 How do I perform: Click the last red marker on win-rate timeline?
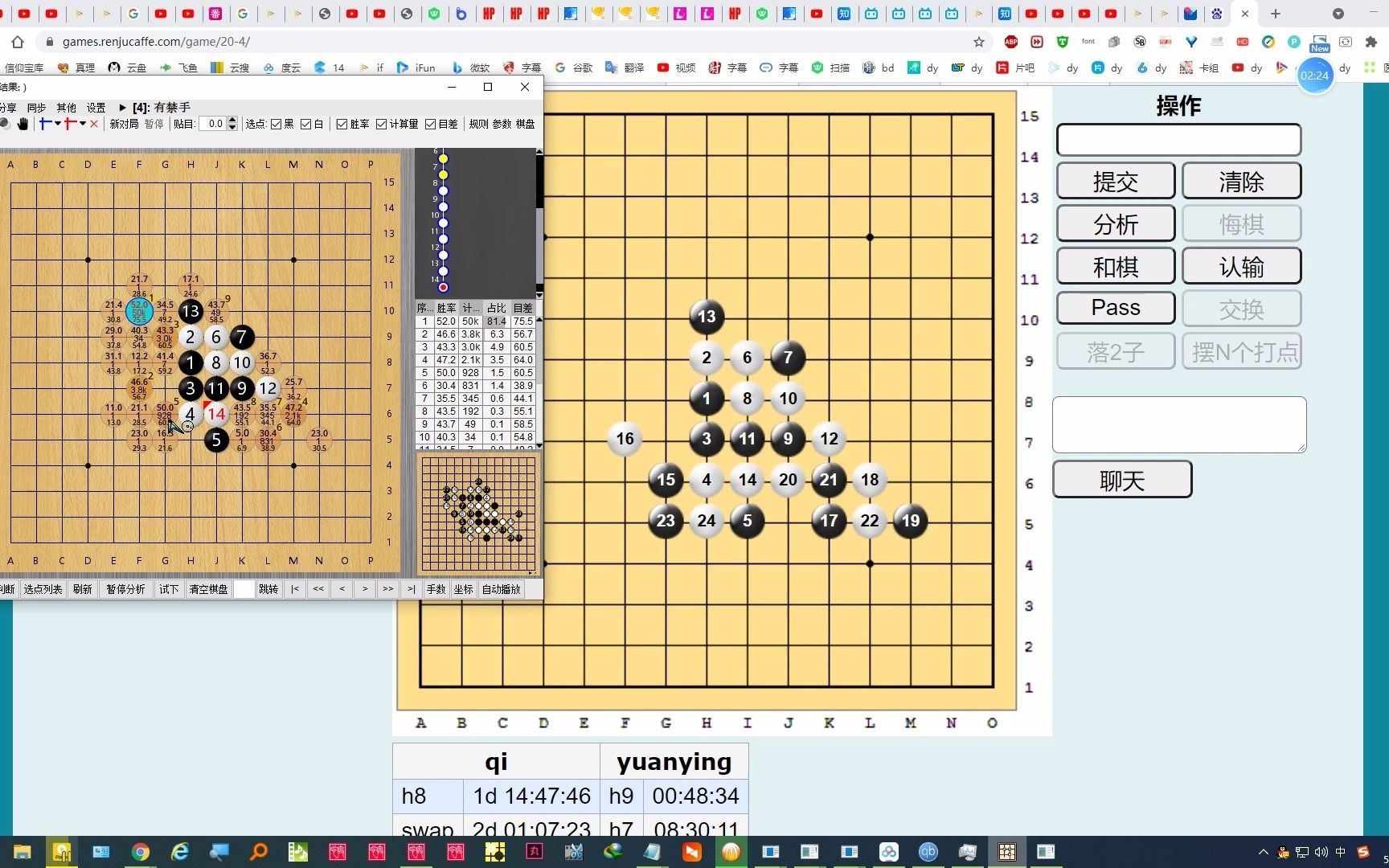[x=443, y=287]
